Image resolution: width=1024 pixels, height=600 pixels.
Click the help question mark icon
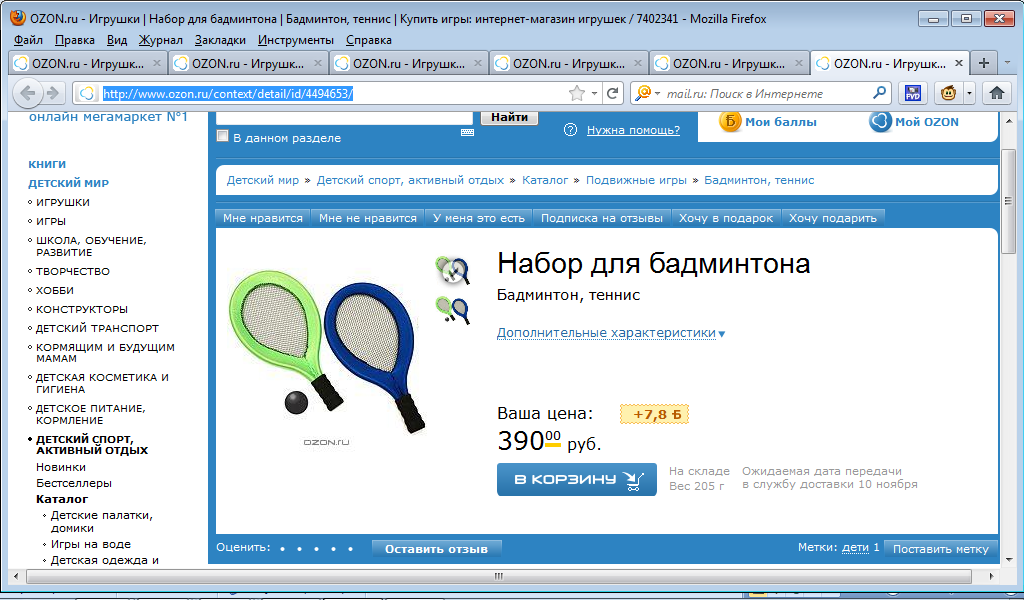570,130
